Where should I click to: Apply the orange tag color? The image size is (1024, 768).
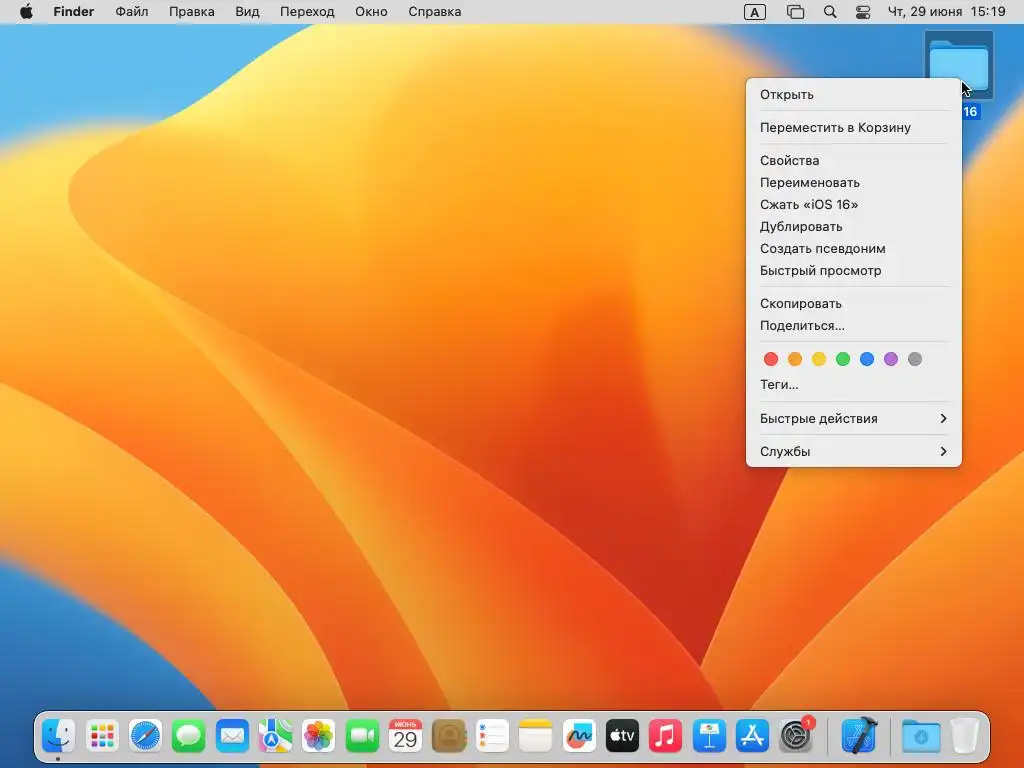795,359
